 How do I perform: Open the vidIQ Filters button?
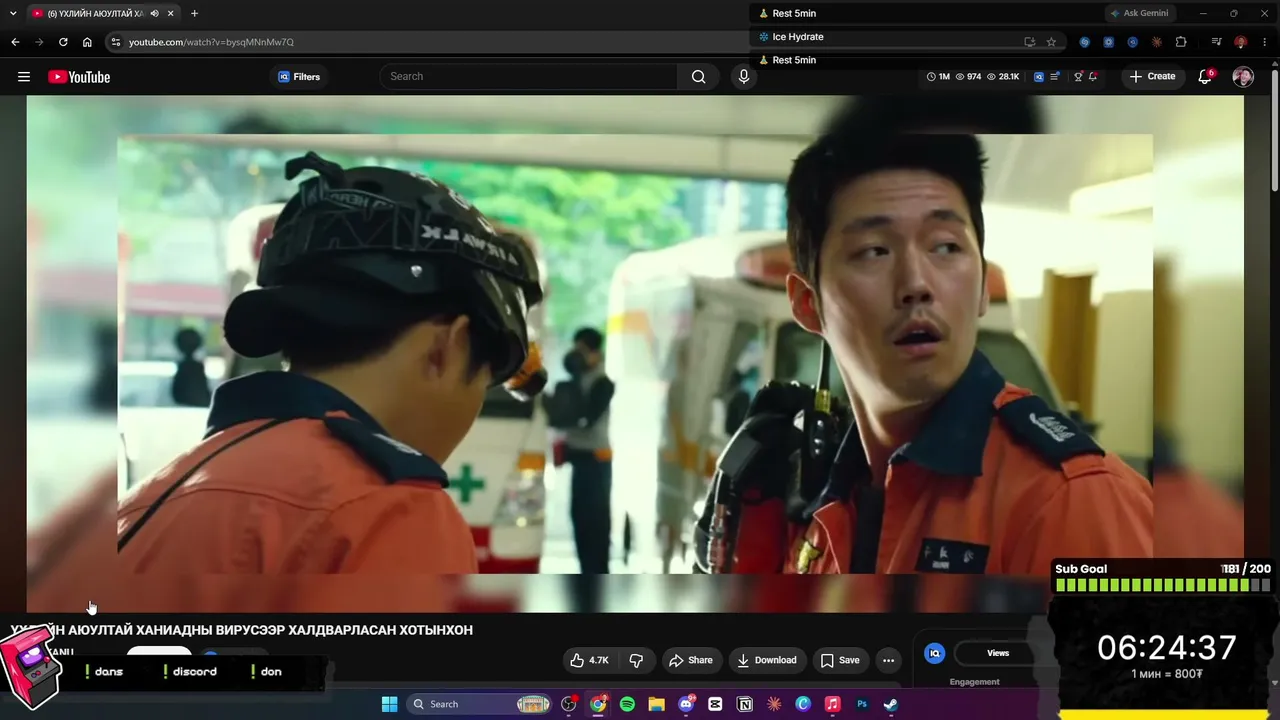(299, 77)
